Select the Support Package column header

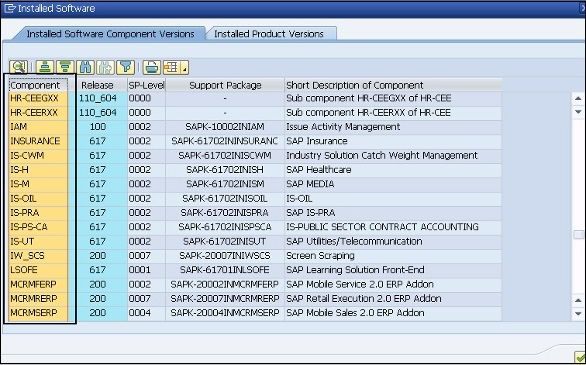click(225, 85)
